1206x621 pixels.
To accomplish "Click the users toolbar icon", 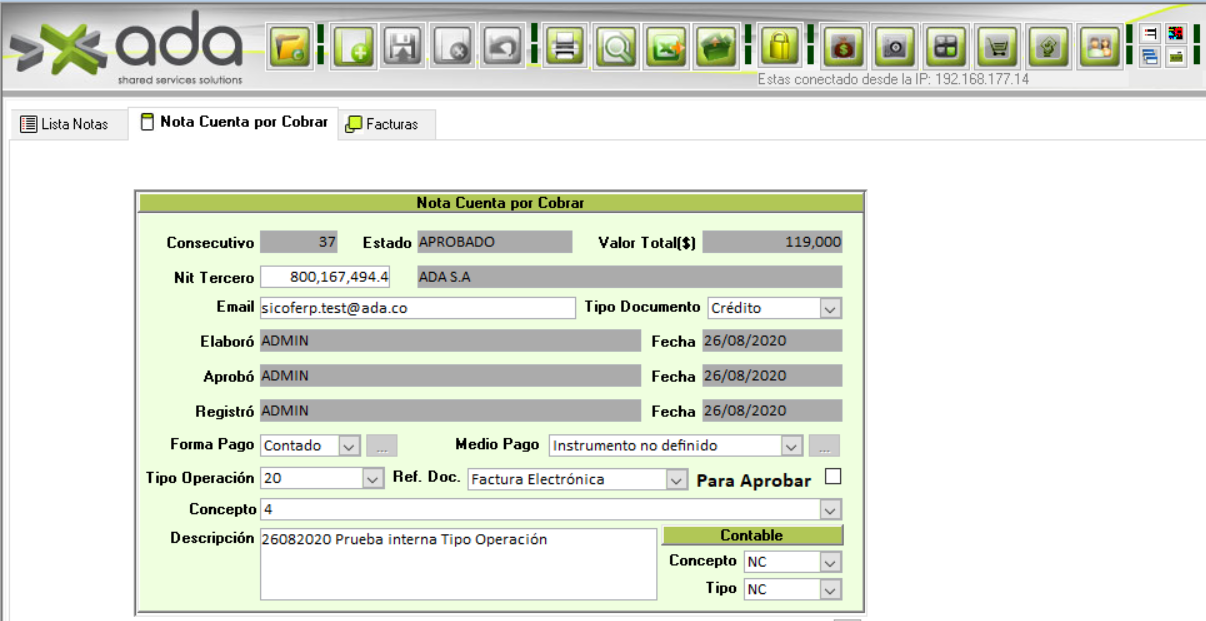I will [1100, 47].
